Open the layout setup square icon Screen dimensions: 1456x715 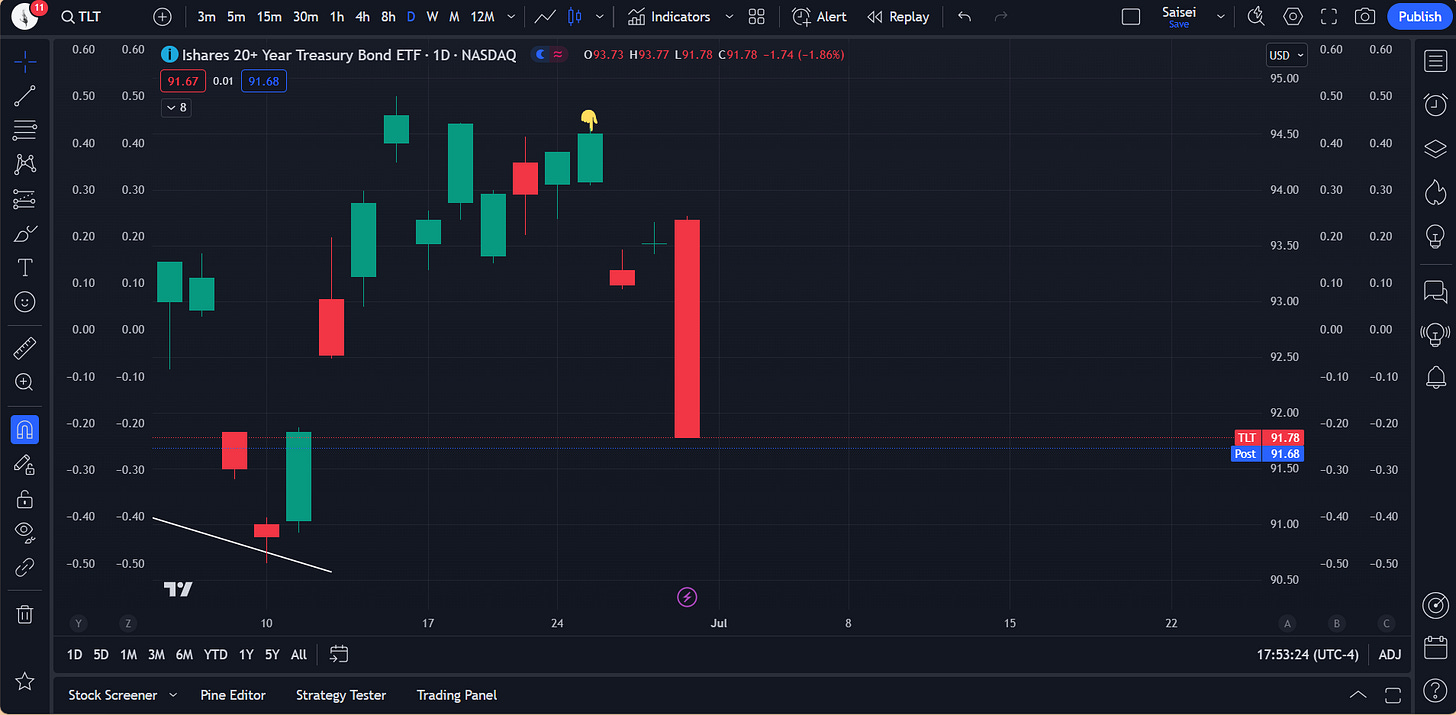(x=1131, y=17)
